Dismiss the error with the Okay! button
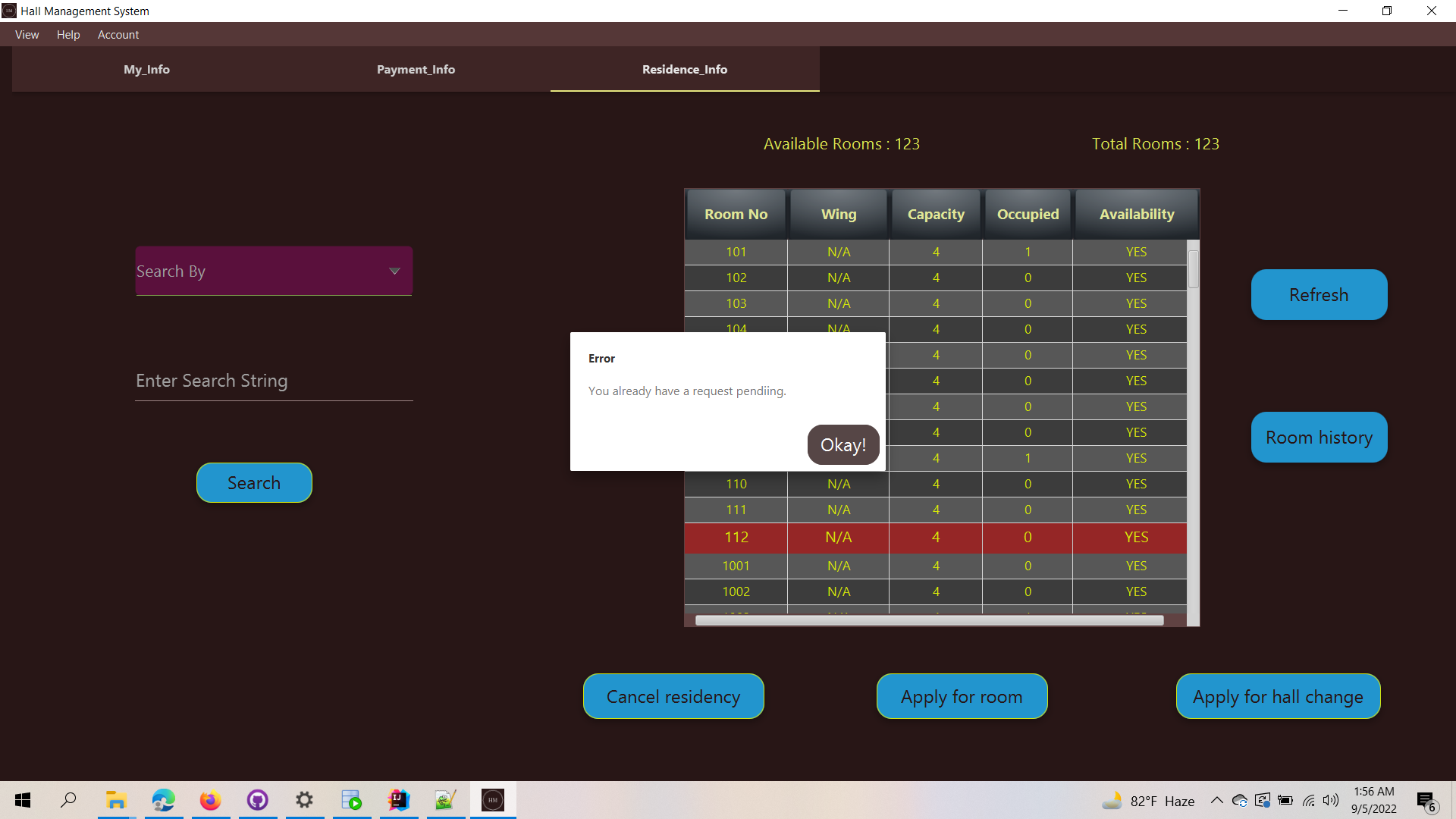The image size is (1456, 819). (843, 445)
